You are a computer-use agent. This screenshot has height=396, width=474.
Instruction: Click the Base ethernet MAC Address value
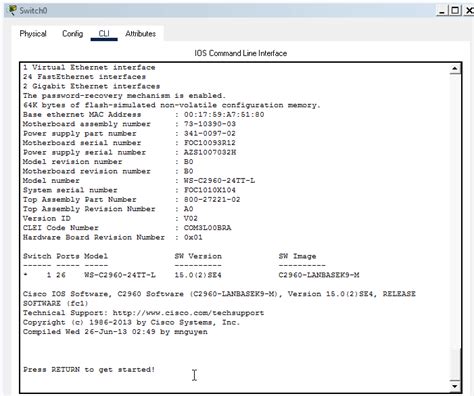click(x=224, y=114)
